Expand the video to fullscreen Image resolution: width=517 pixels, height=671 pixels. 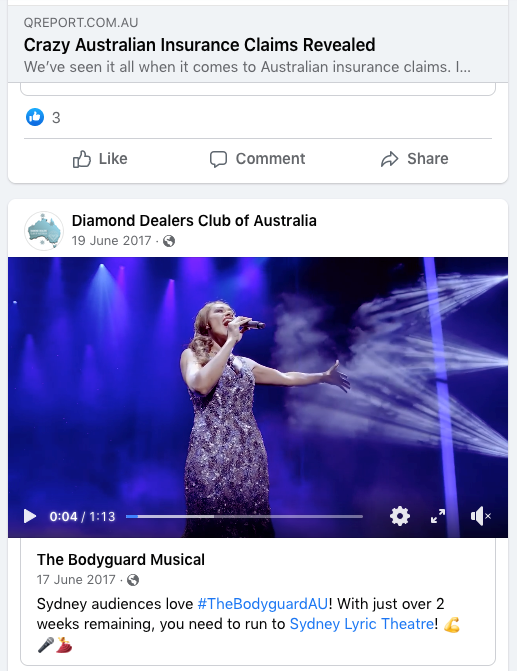pos(438,517)
